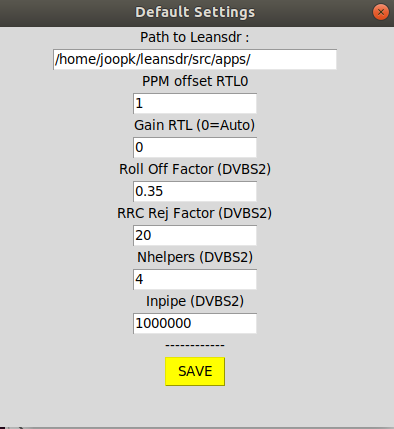Click the "Roll Off Factor (DVBS2)" label
This screenshot has width=394, height=429.
[195, 169]
